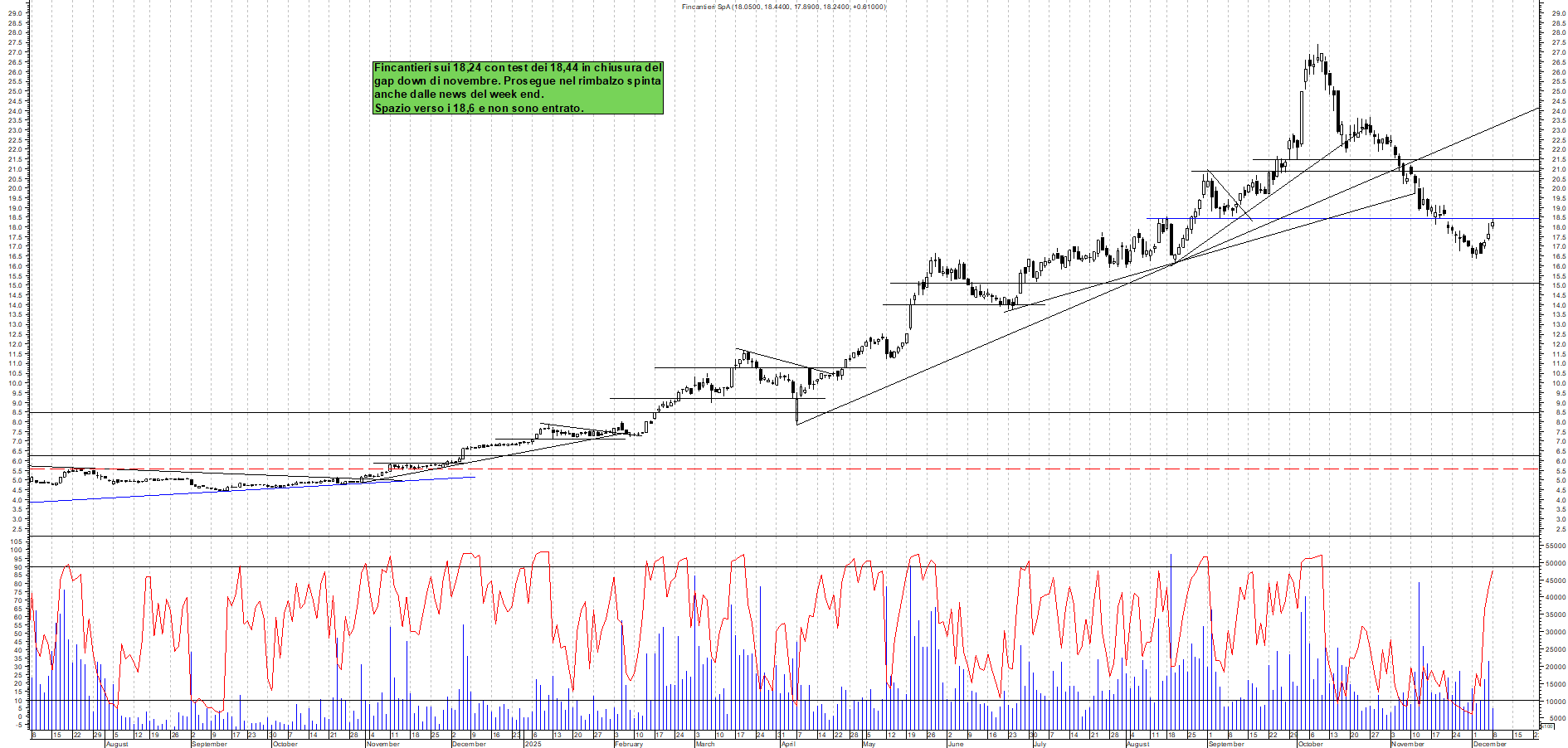1568x748 pixels.
Task: Click the December label on time axis
Action: coord(1489,744)
